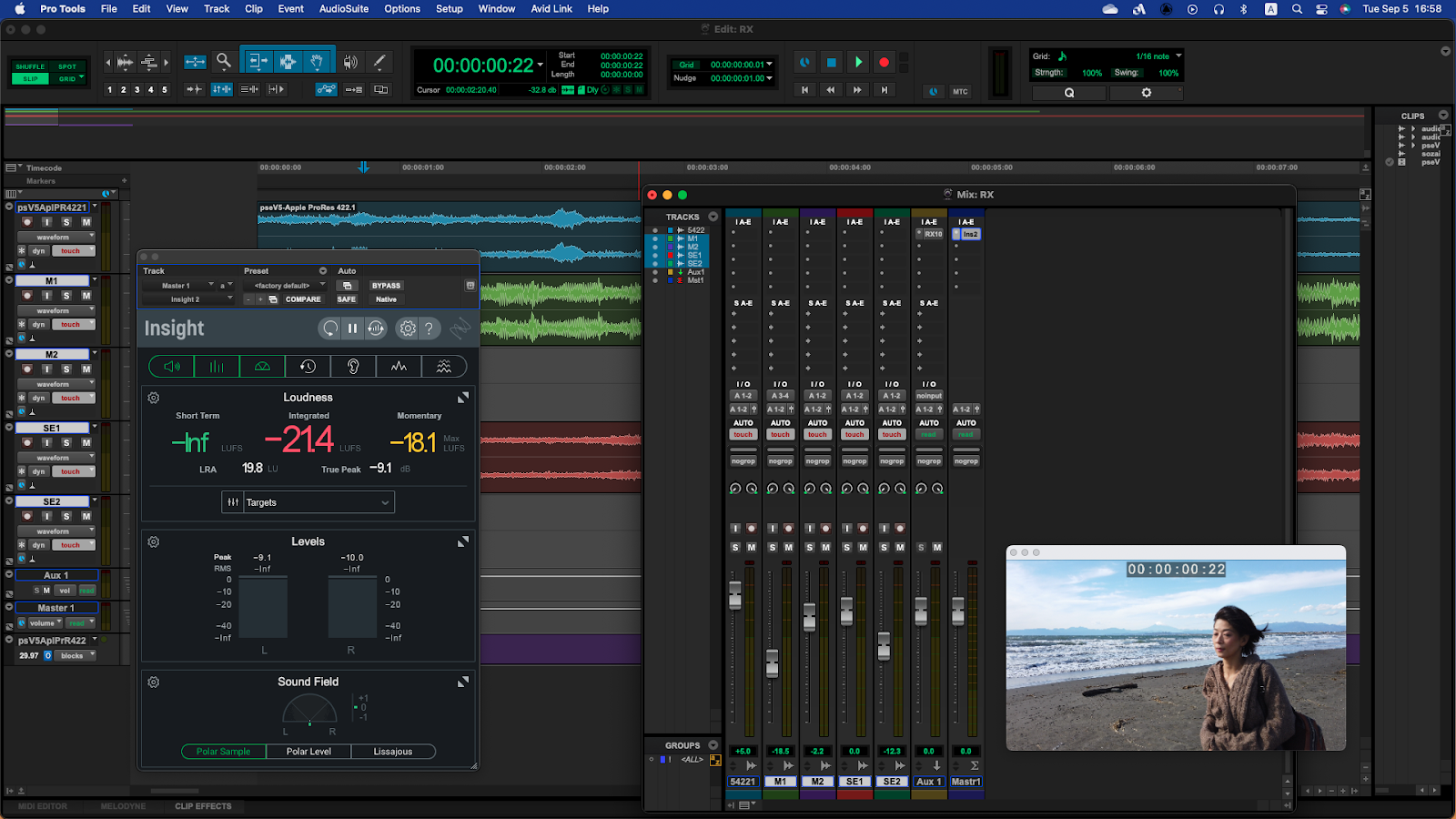Arm the transport Record button
Screen dimensions: 1456x819
pyautogui.click(x=884, y=62)
